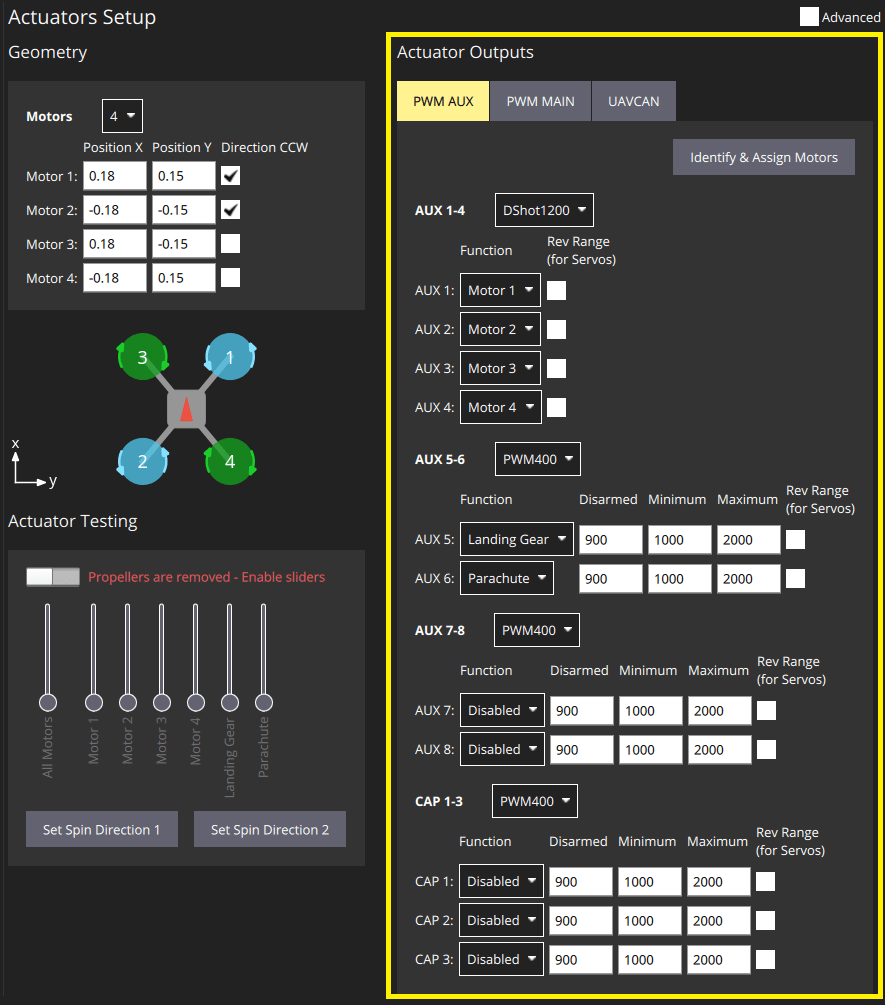Open the AUX 1-4 DShot1200 protocol dropdown
Viewport: 885px width, 1005px height.
click(x=544, y=211)
